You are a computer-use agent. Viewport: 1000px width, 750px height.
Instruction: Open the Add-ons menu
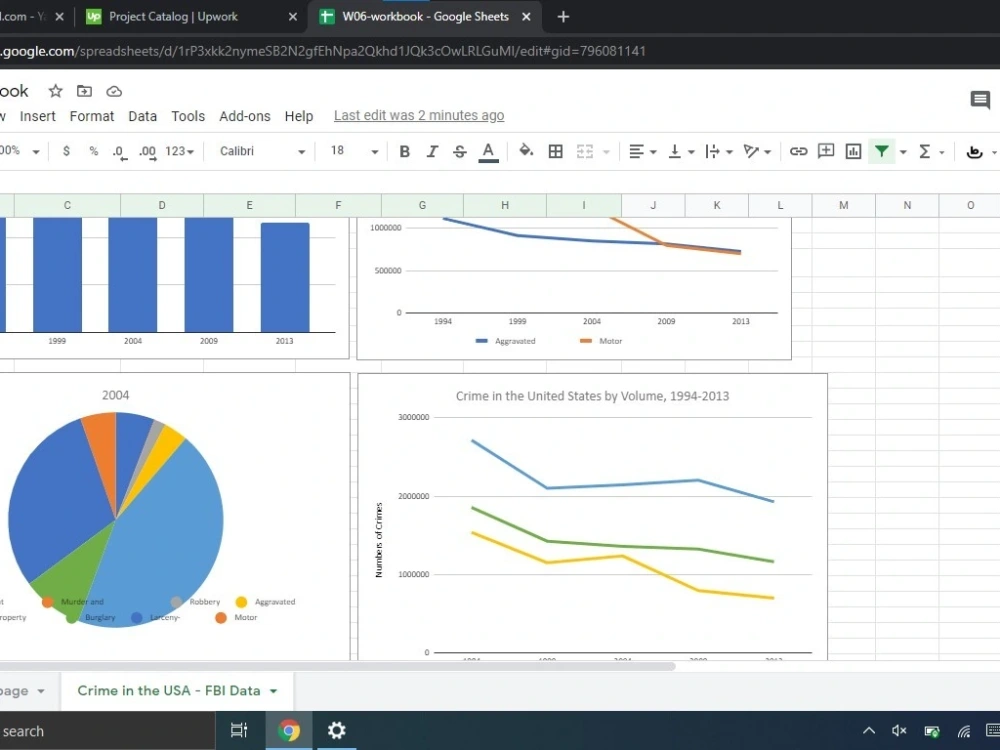pyautogui.click(x=245, y=116)
